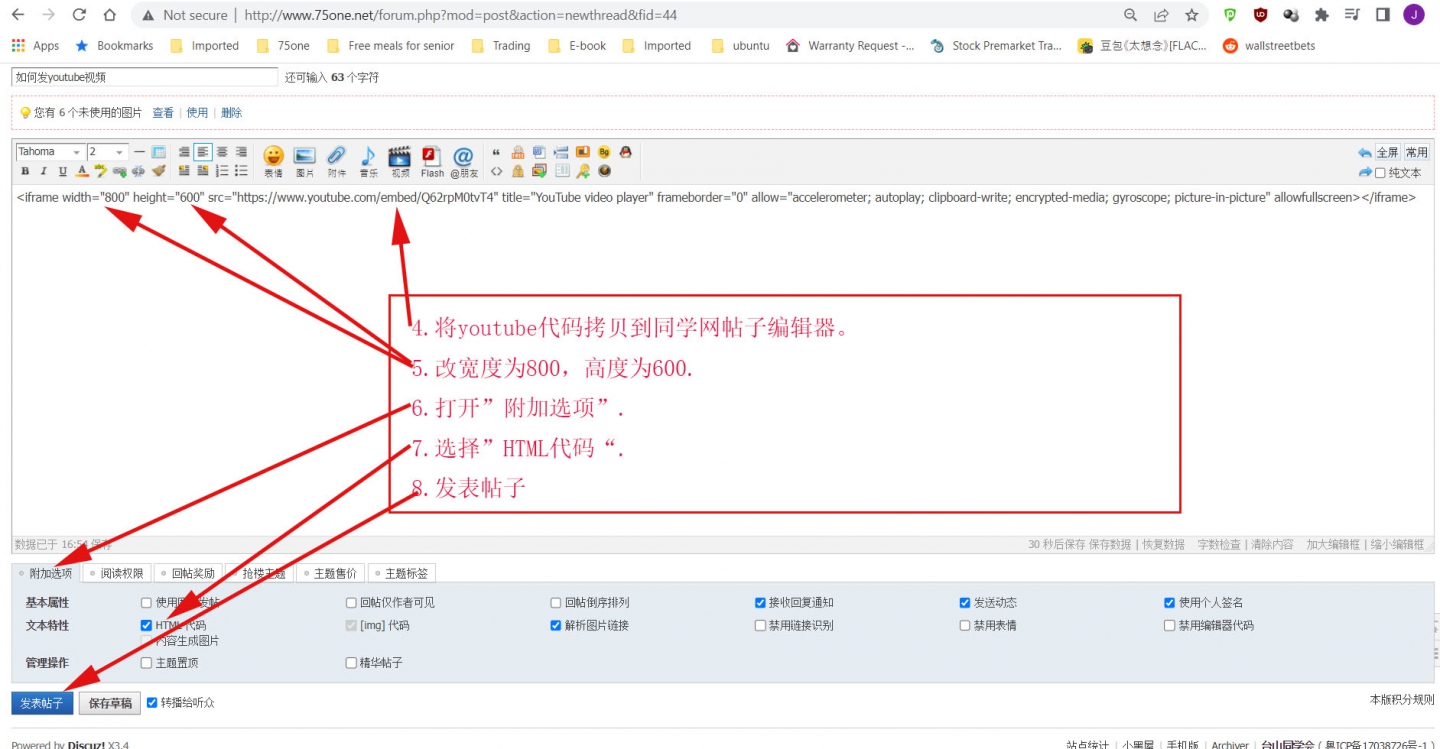This screenshot has height=749, width=1440.
Task: Switch editor to 常用 mode
Action: (1416, 152)
